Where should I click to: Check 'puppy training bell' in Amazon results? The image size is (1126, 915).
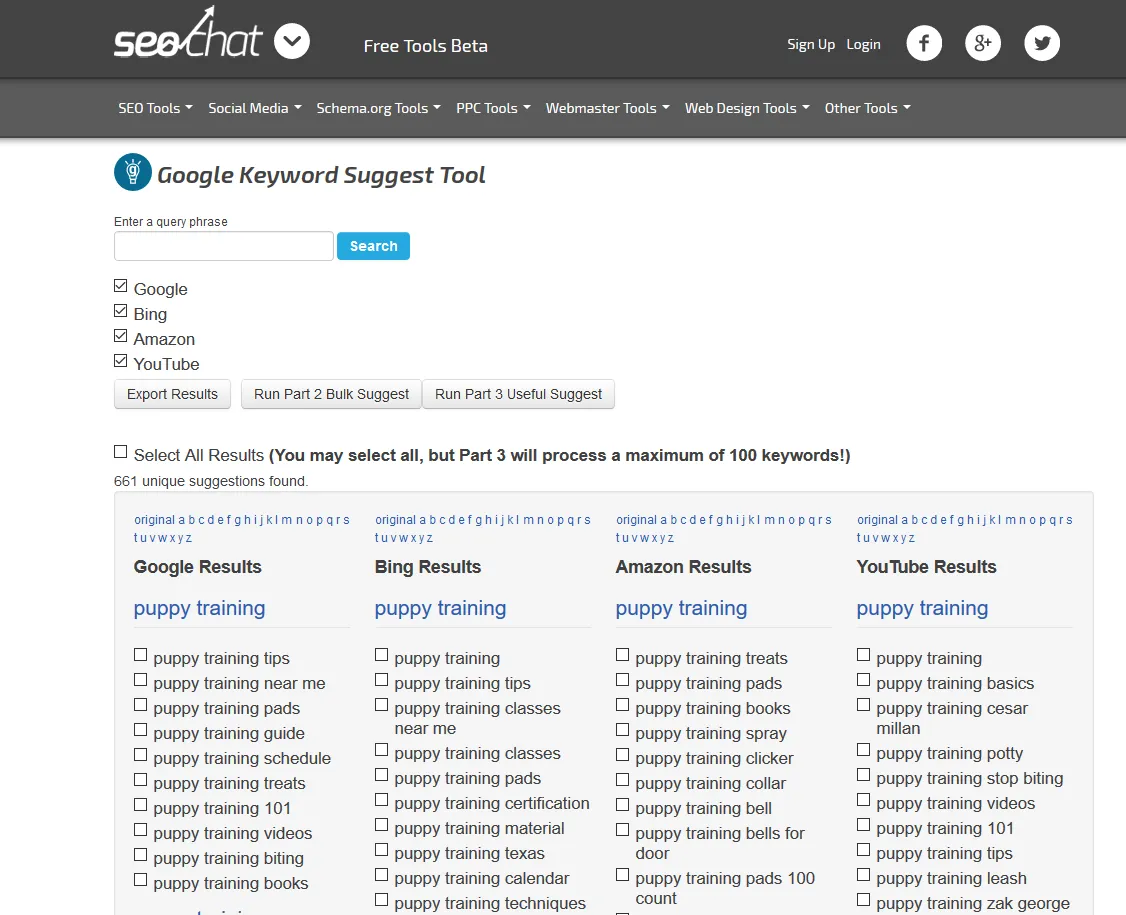(623, 805)
